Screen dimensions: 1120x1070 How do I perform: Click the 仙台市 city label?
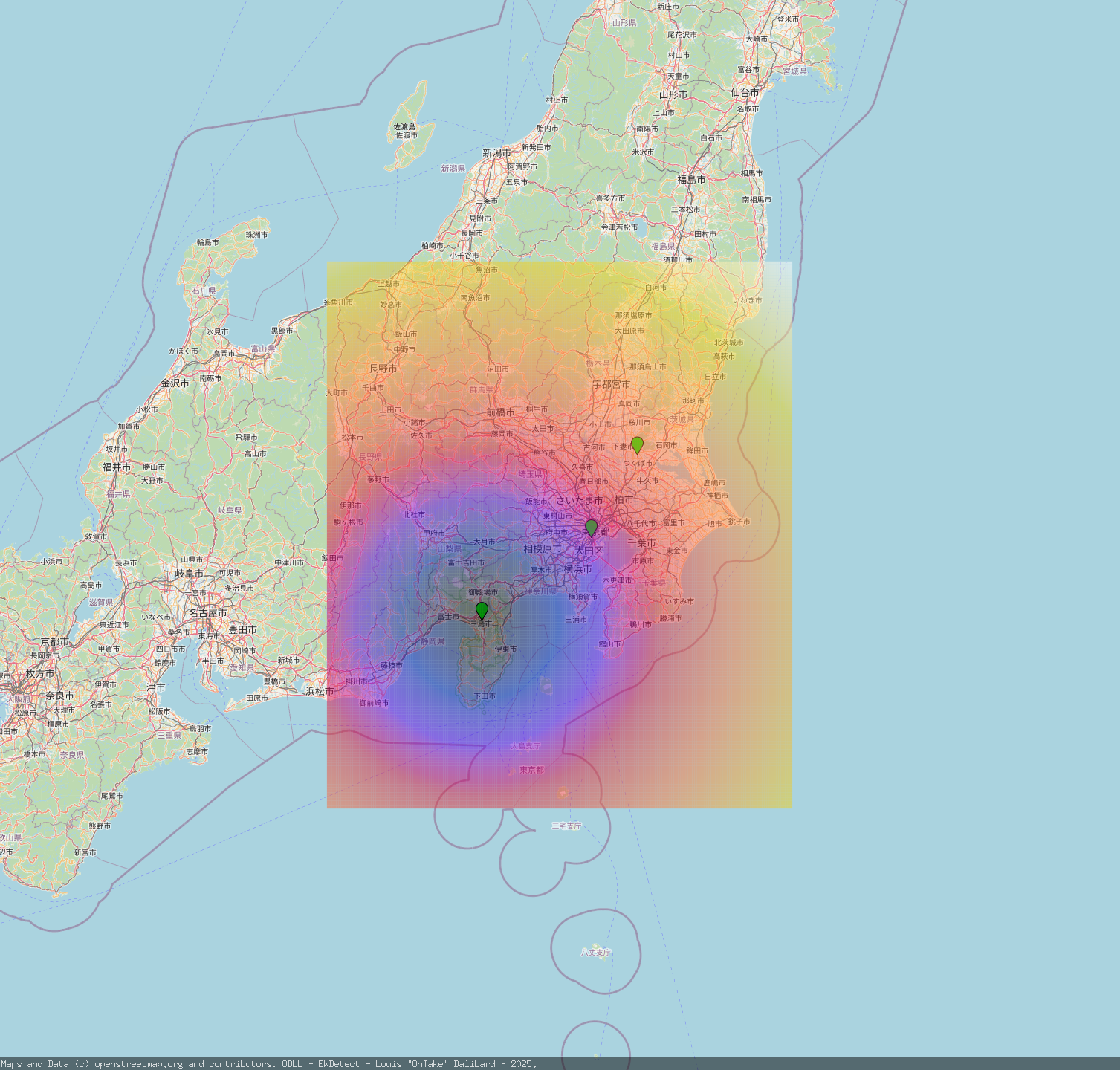pos(745,93)
